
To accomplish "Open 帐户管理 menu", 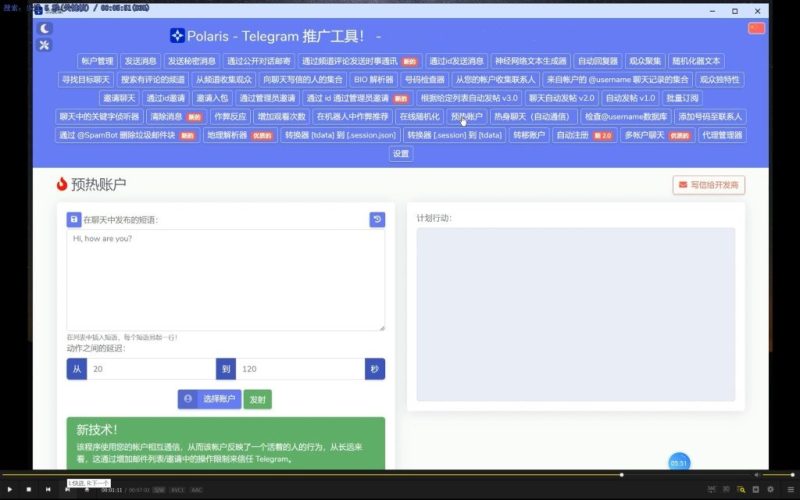I will click(97, 61).
